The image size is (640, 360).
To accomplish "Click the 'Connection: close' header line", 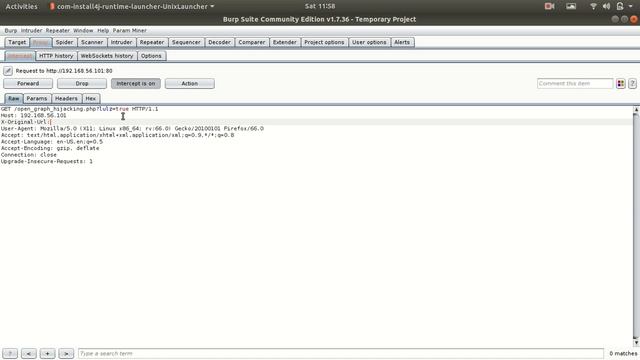I will click(x=29, y=155).
